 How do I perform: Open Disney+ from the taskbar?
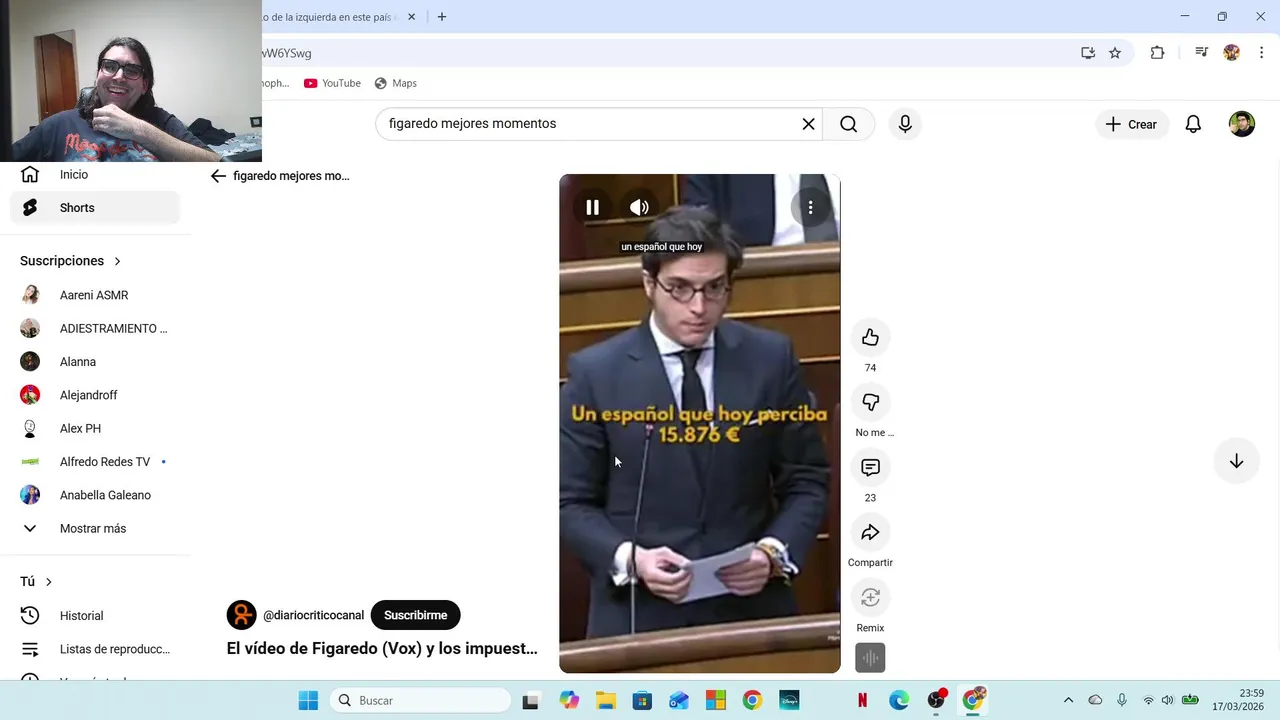coord(789,700)
